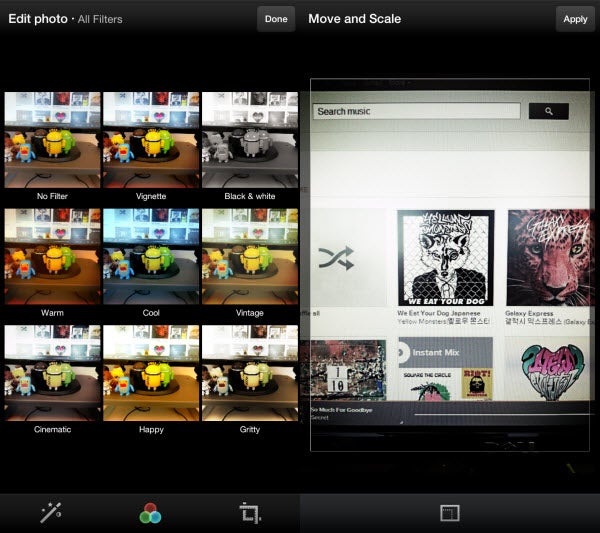Apply the Happy filter thumbnail

pyautogui.click(x=151, y=373)
